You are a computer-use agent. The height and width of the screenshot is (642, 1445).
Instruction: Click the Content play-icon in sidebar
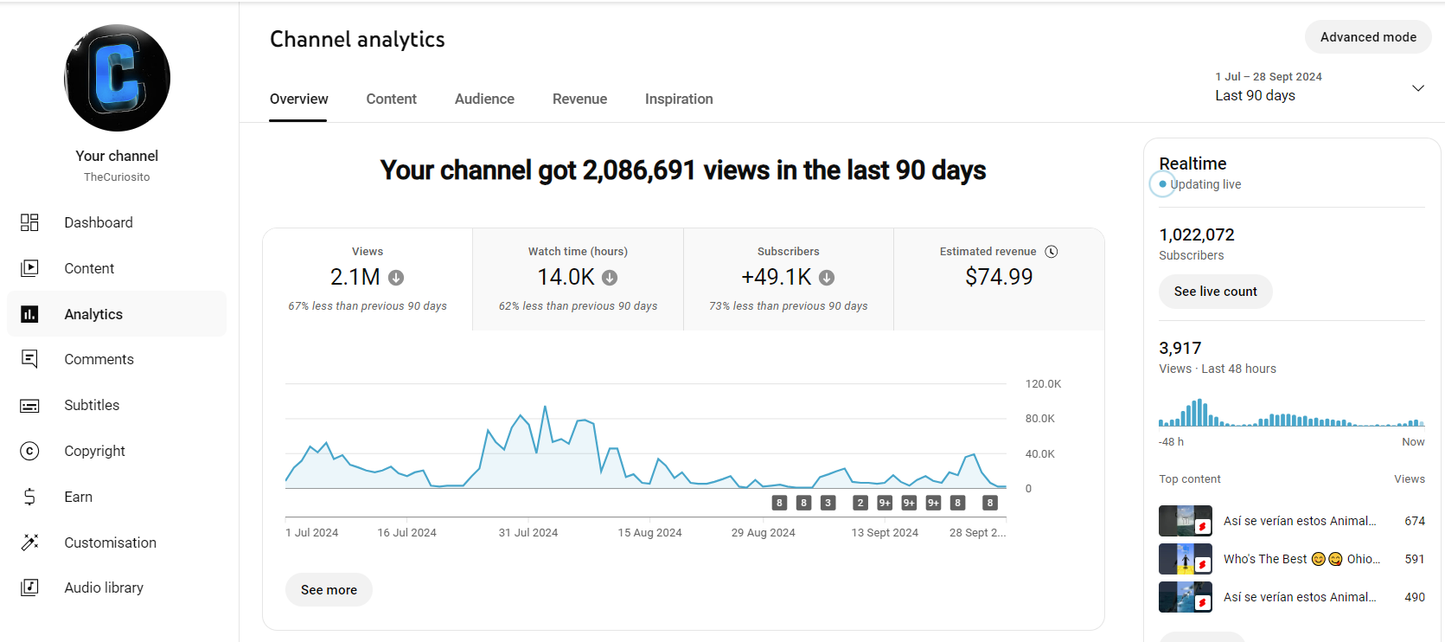(30, 268)
